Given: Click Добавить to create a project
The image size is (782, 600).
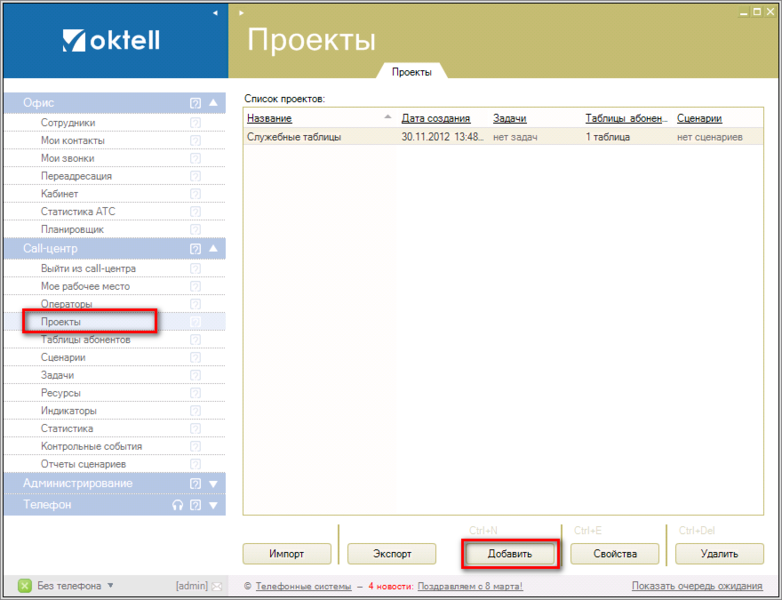Looking at the screenshot, I should pos(510,554).
